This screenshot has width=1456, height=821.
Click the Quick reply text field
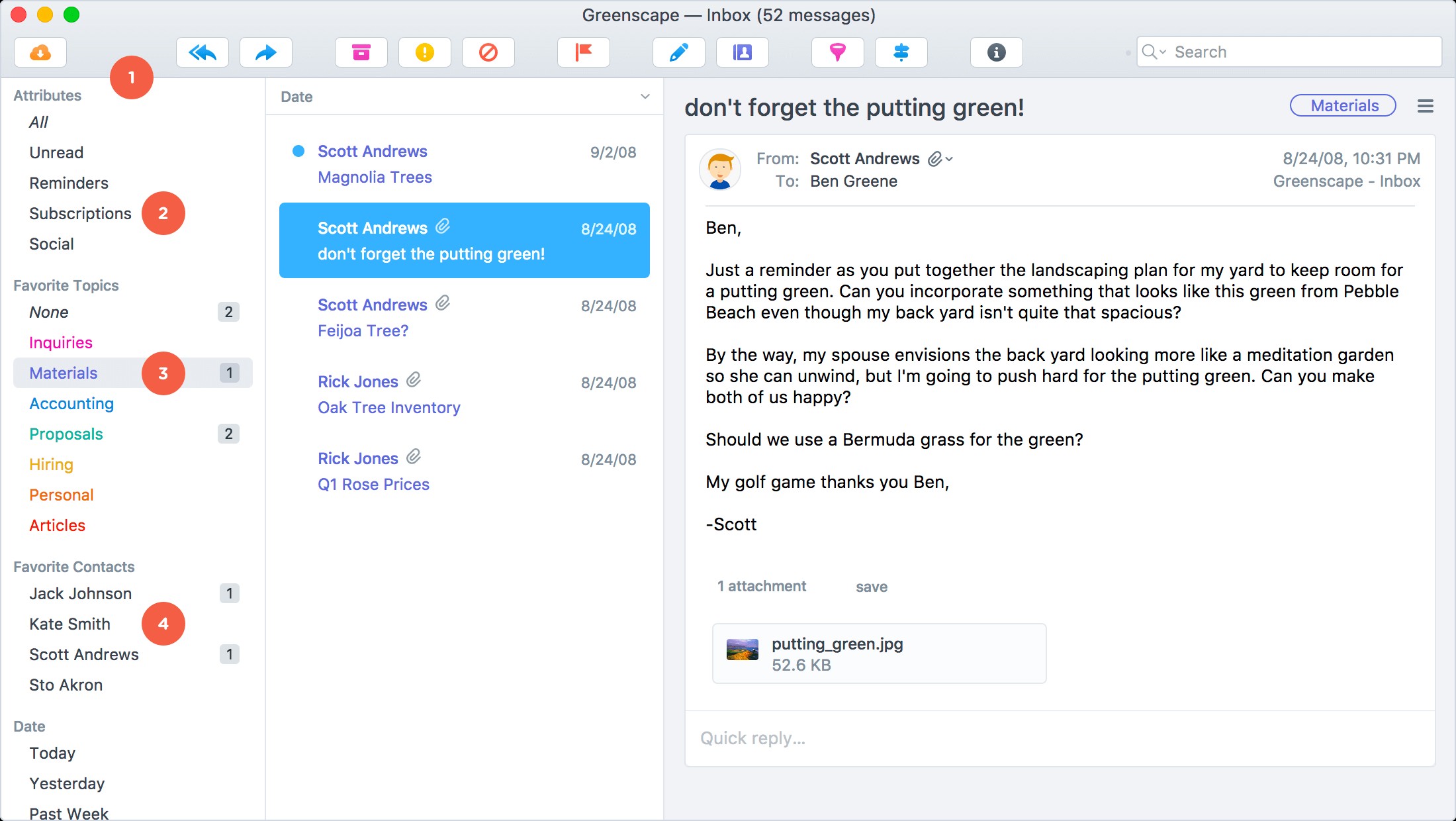click(1059, 738)
